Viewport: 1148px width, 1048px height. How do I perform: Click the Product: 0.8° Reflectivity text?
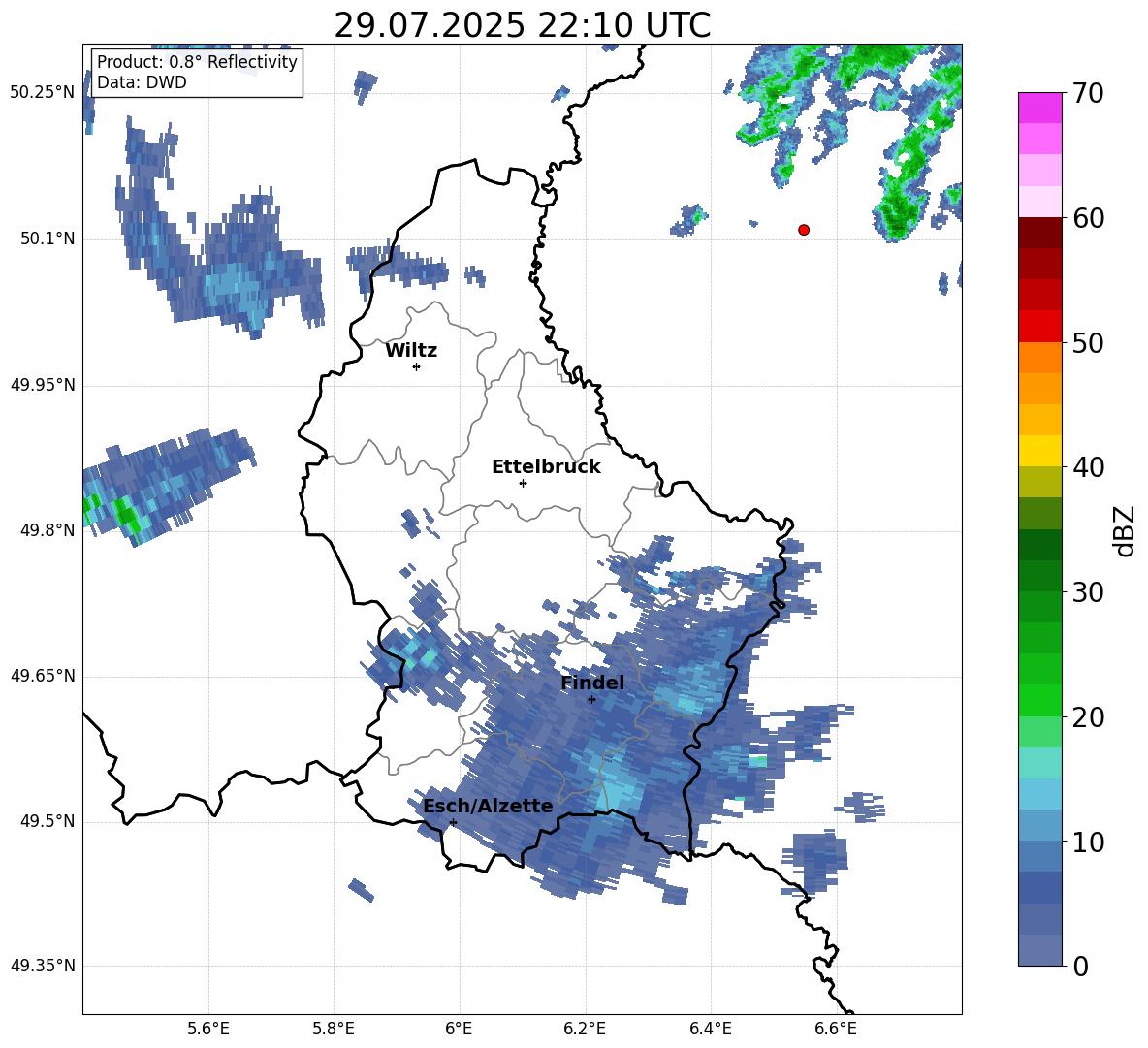coord(197,62)
